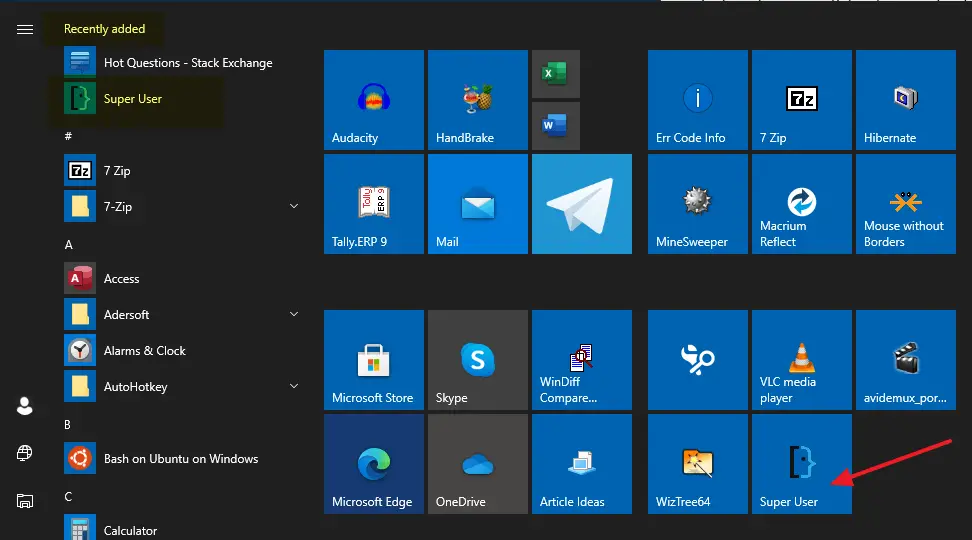This screenshot has height=540, width=972.
Task: Launch the Skype tile
Action: point(478,360)
